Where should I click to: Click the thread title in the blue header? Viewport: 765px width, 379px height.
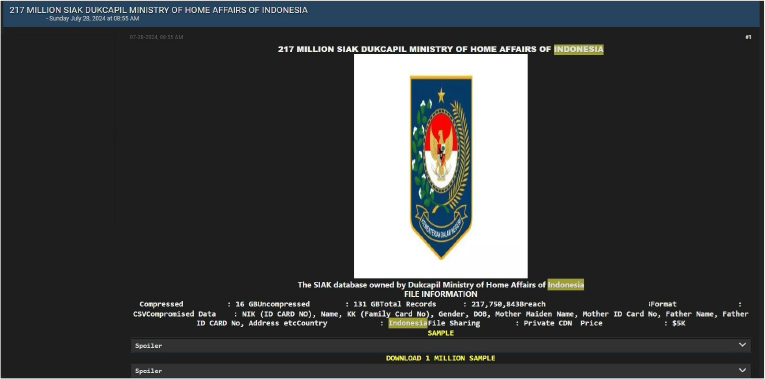(159, 10)
